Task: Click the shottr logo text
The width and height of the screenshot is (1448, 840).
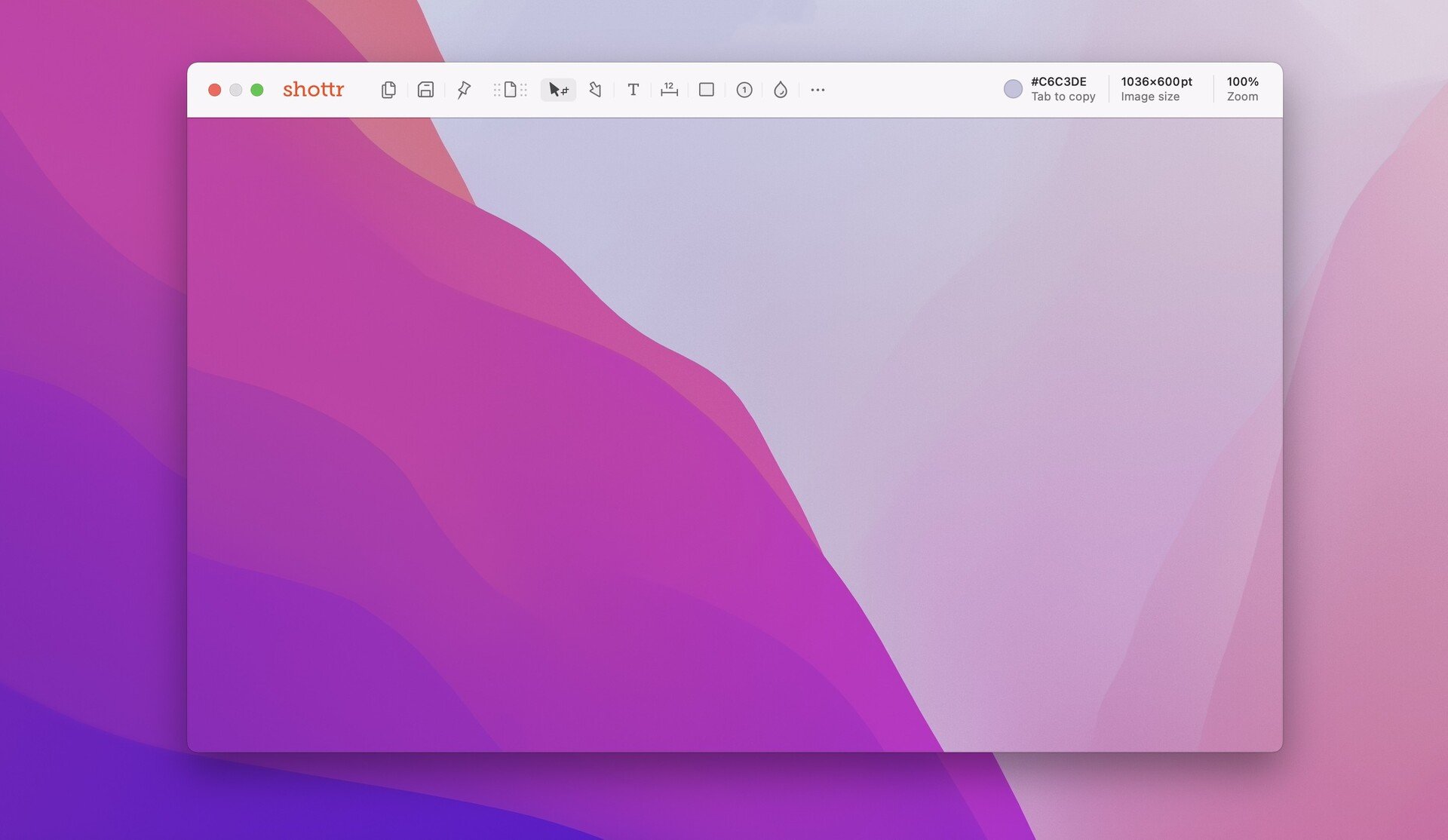Action: coord(313,89)
